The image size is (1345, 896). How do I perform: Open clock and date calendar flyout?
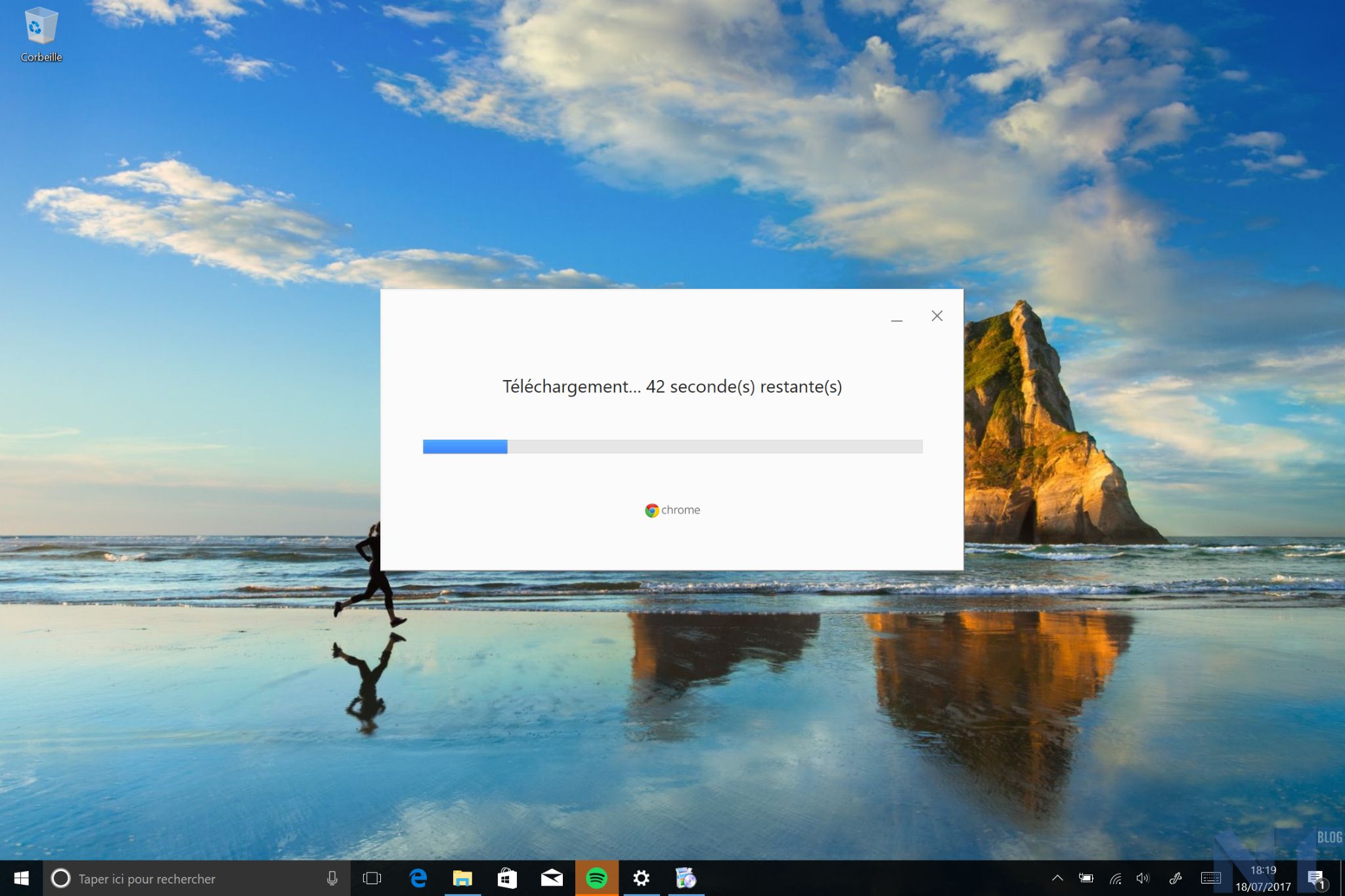click(1263, 878)
